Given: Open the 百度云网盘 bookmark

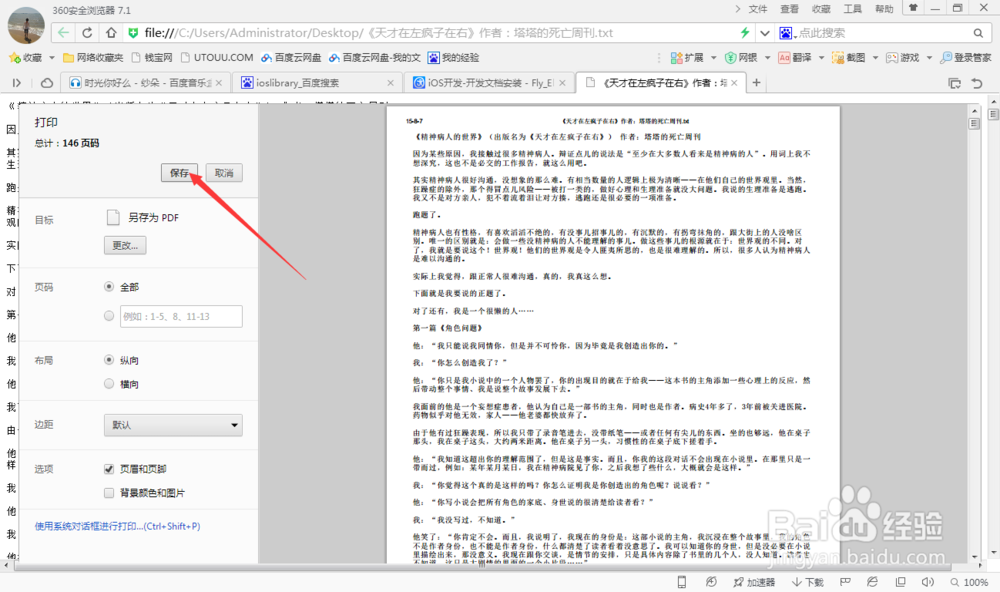Looking at the screenshot, I should pos(291,57).
